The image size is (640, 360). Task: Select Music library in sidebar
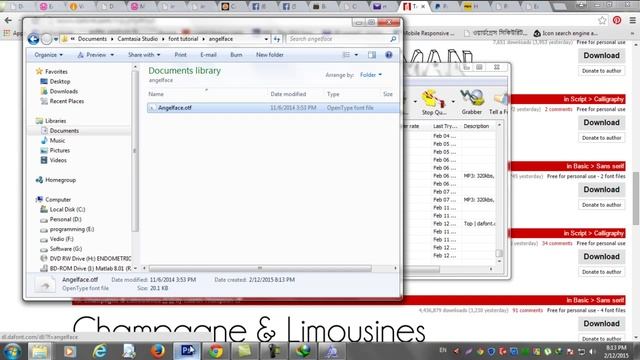pyautogui.click(x=57, y=140)
